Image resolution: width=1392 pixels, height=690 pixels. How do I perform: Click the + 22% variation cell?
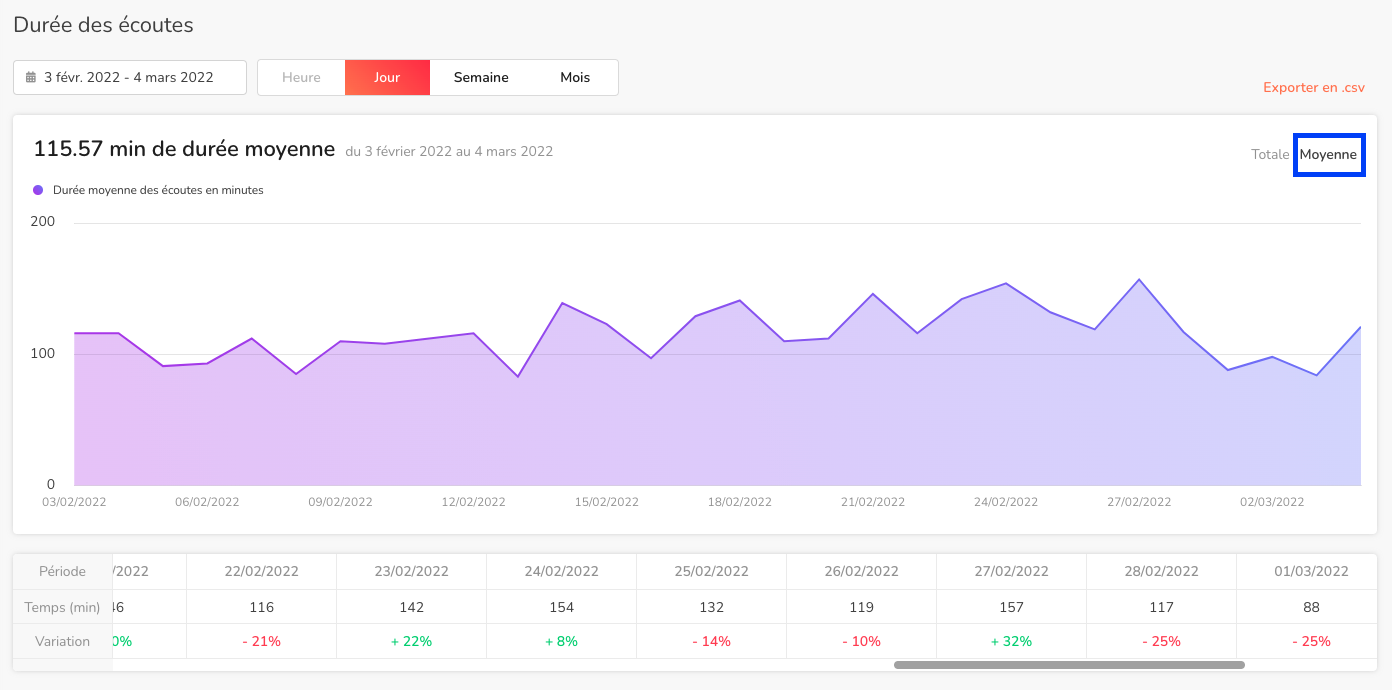click(412, 641)
